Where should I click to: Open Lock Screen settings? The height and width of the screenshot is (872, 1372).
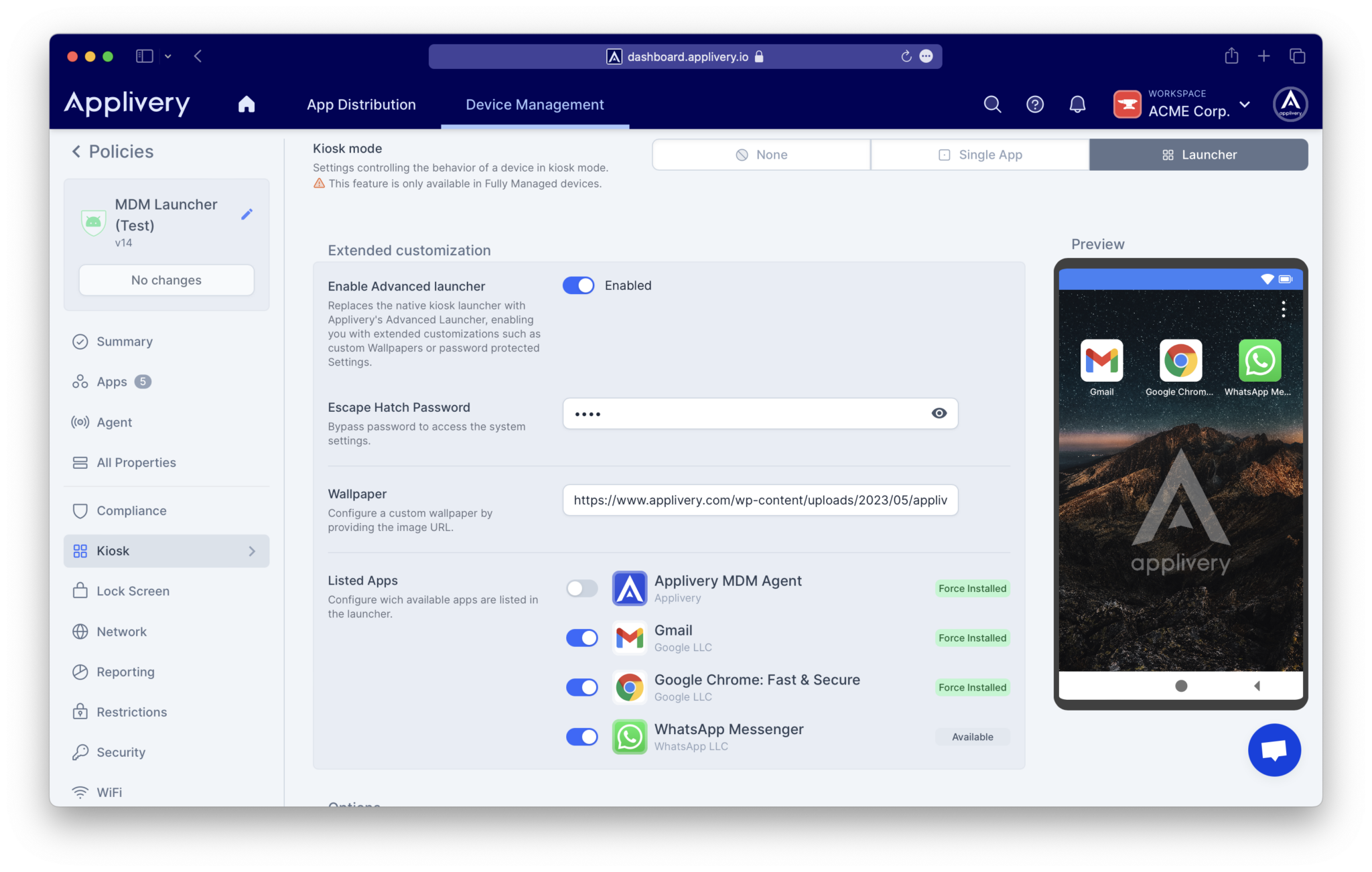(133, 591)
